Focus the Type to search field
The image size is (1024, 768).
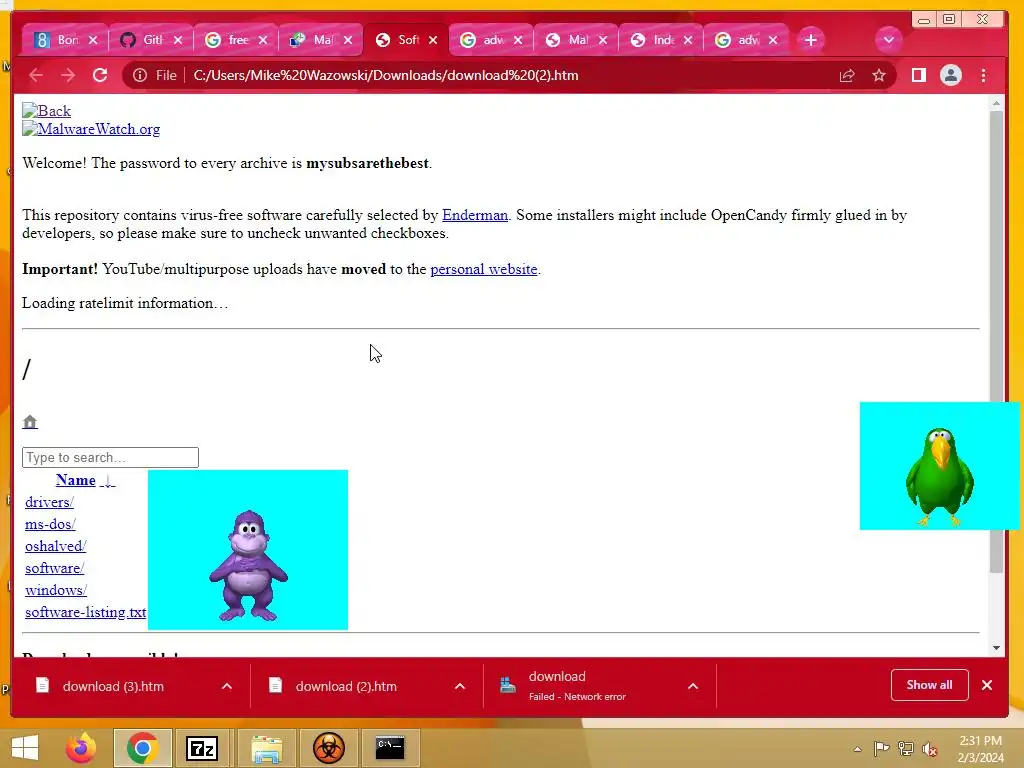tap(110, 457)
